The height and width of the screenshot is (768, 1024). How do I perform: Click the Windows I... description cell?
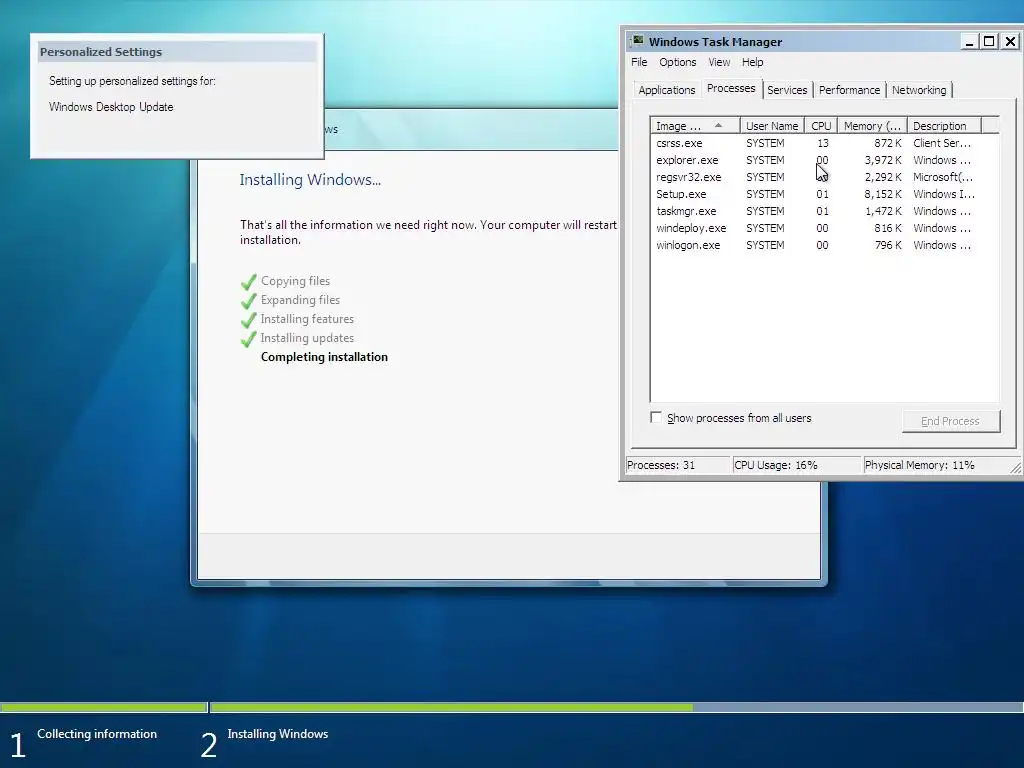click(x=944, y=194)
